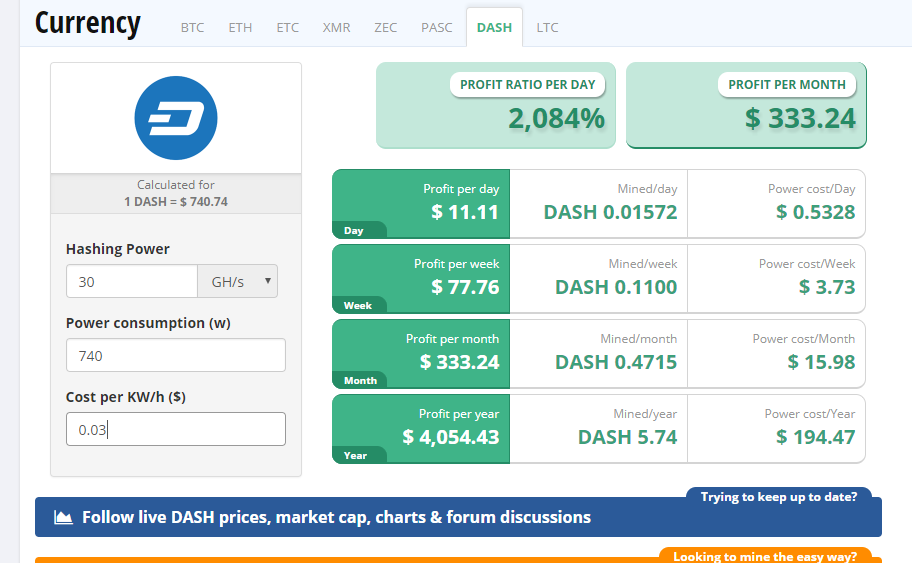
Task: Click the DASH coin logo
Action: click(x=176, y=118)
